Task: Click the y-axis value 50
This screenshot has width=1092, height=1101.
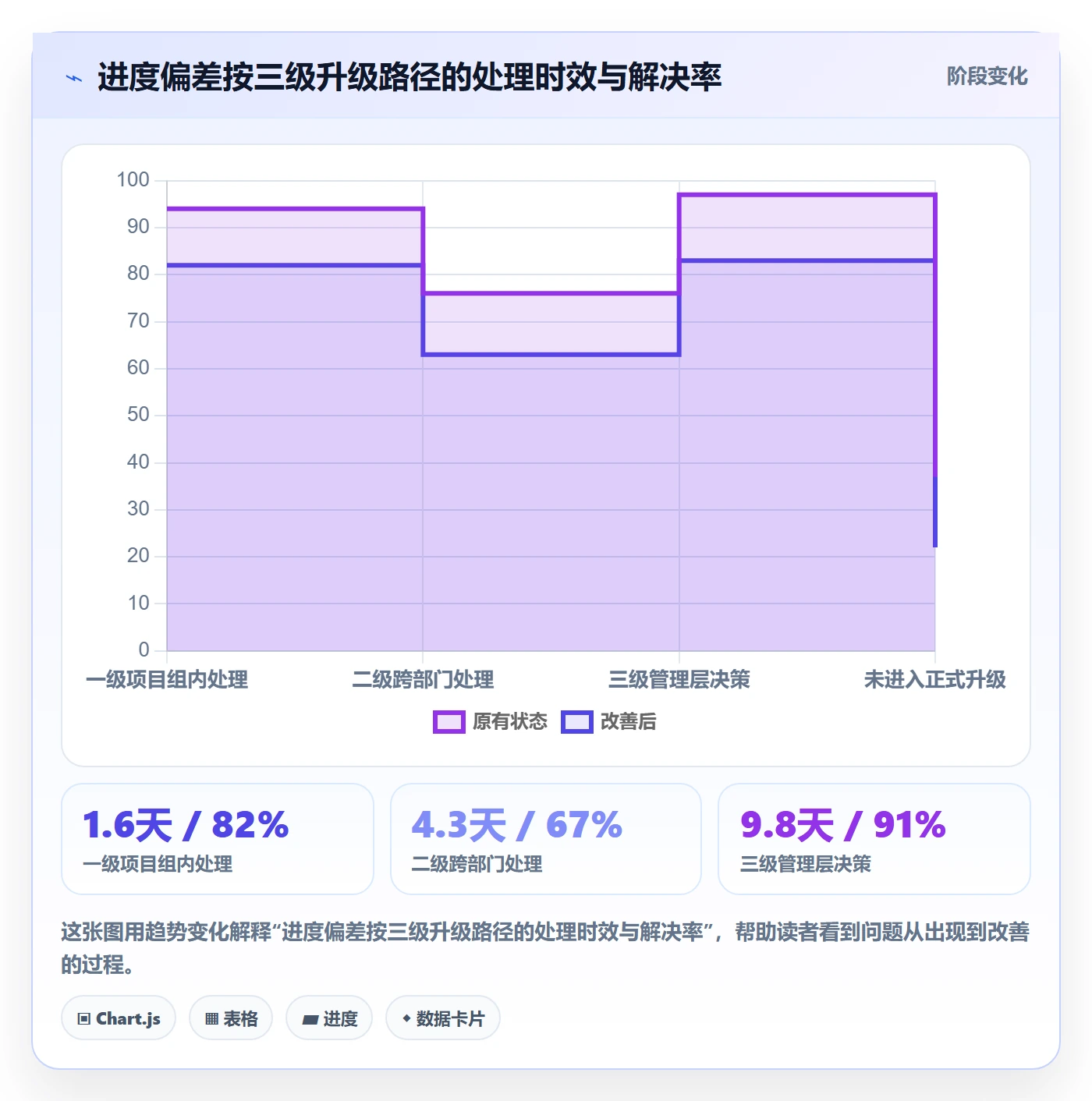Action: click(x=138, y=415)
